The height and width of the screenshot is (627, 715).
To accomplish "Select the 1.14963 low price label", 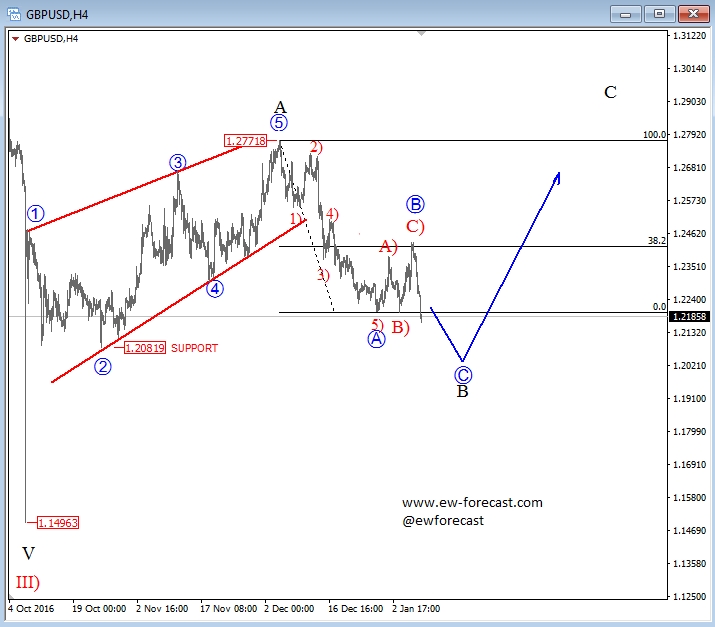I will 58,523.
